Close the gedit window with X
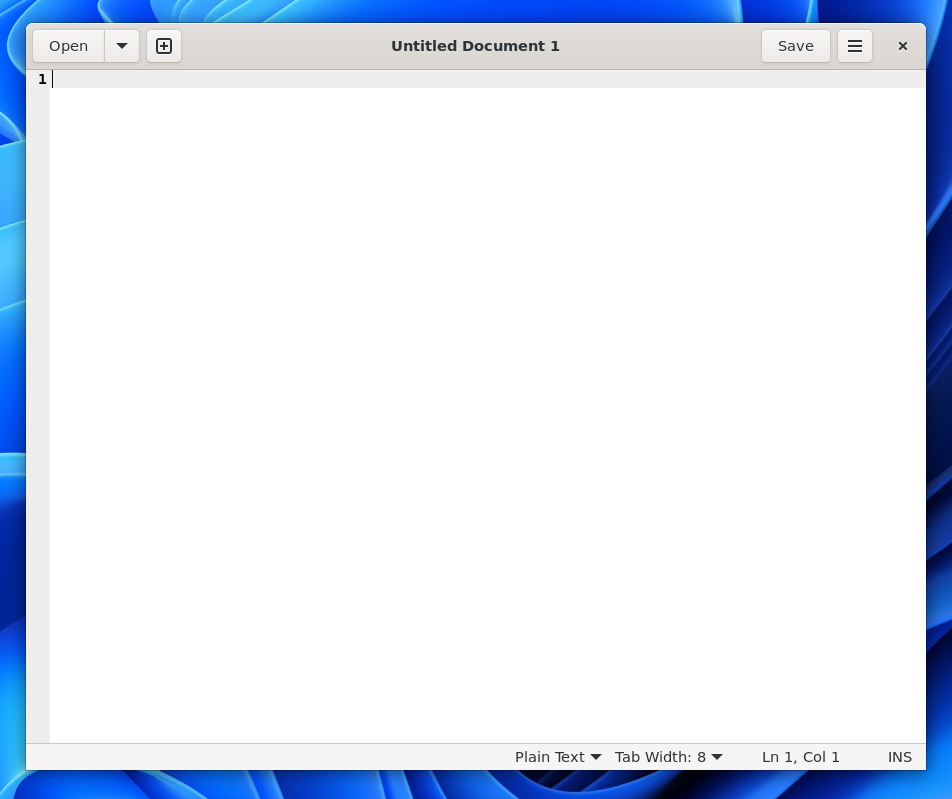The width and height of the screenshot is (952, 799). point(903,46)
